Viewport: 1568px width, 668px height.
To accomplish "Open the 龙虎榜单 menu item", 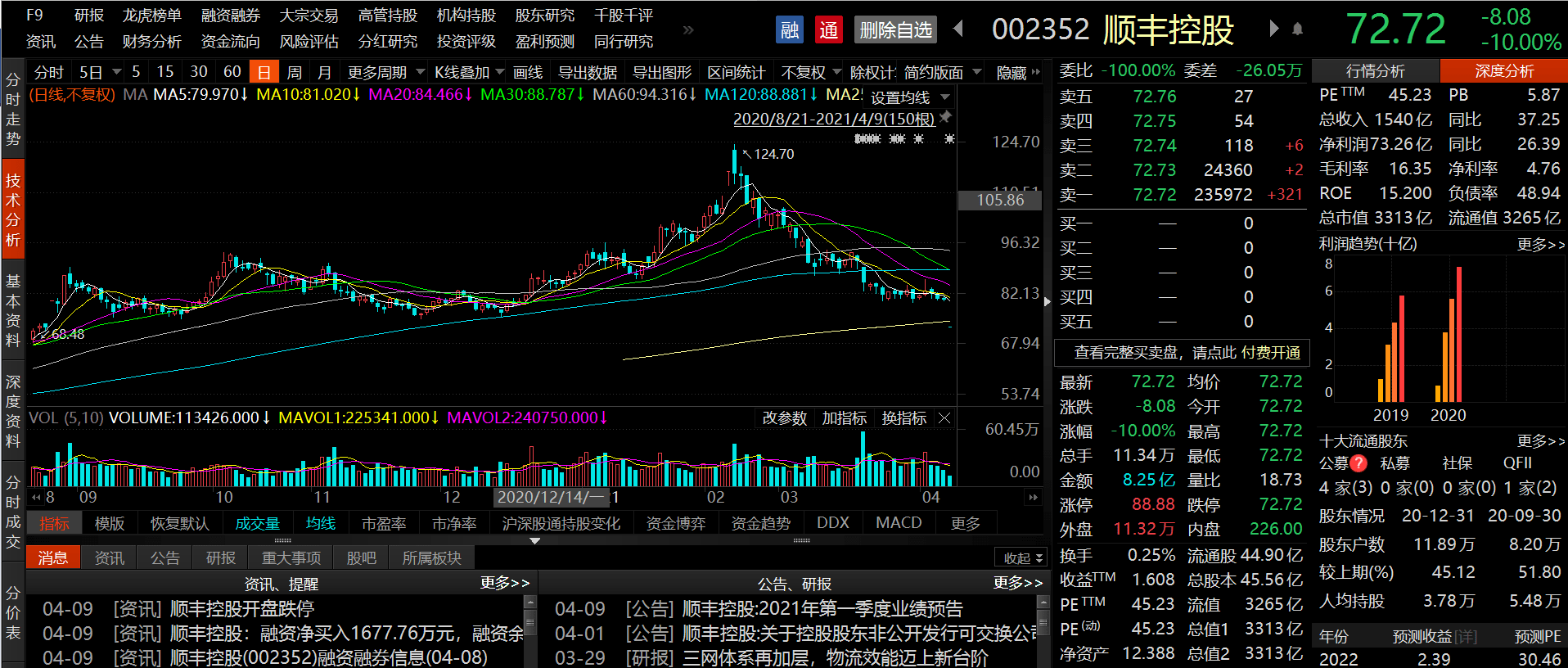I will [152, 16].
